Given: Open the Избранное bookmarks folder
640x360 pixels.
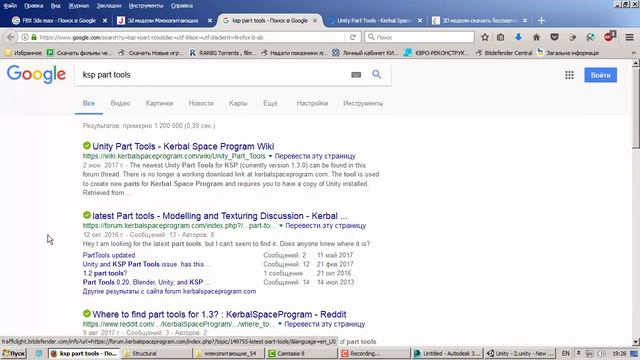Looking at the screenshot, I should click(24, 53).
